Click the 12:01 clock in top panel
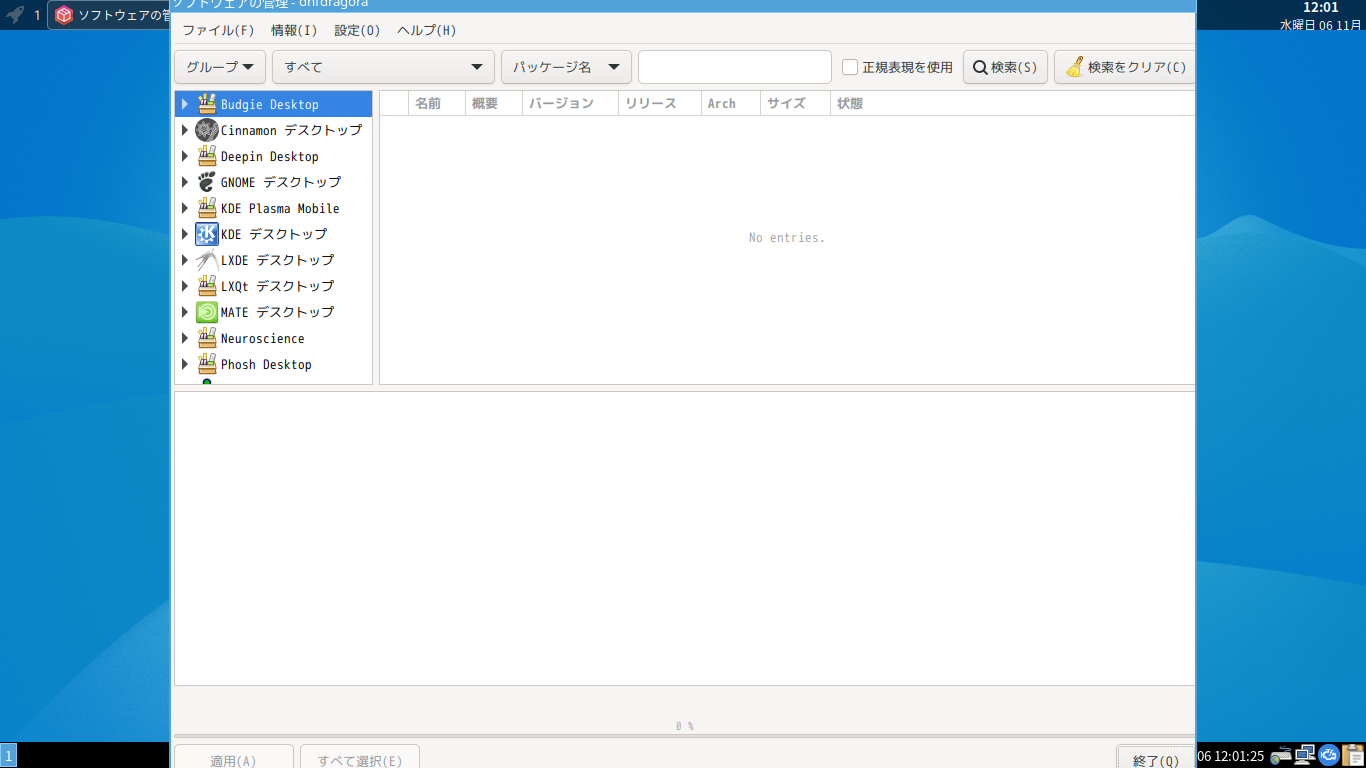1366x768 pixels. (1320, 7)
